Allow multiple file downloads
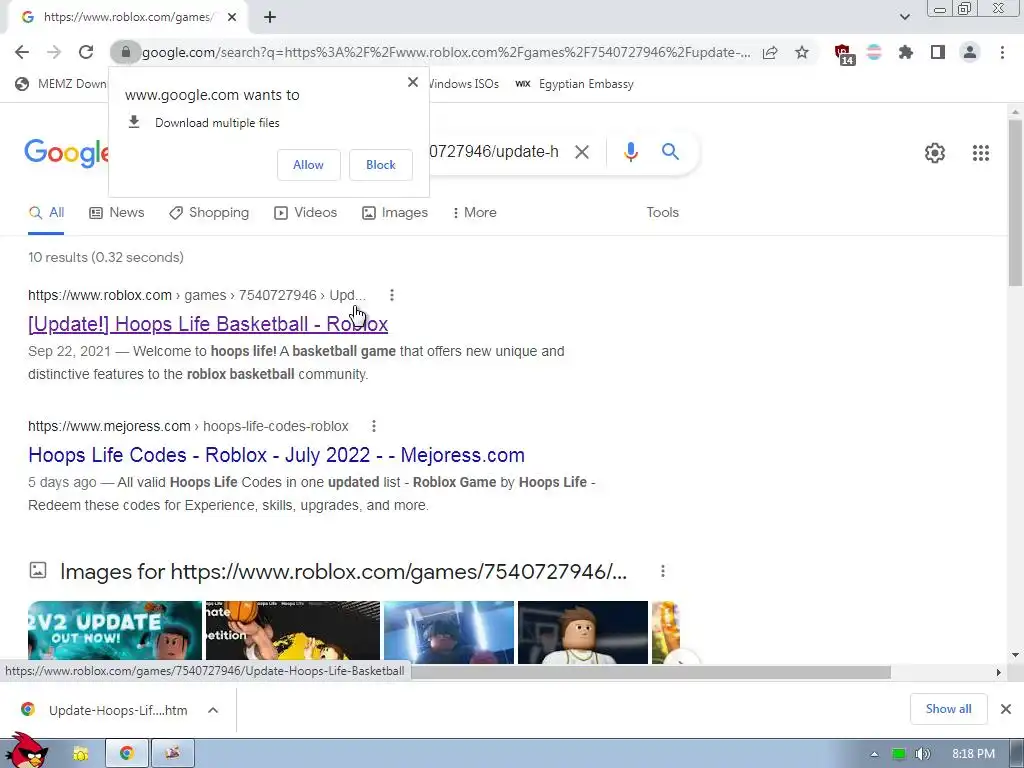 coord(308,165)
